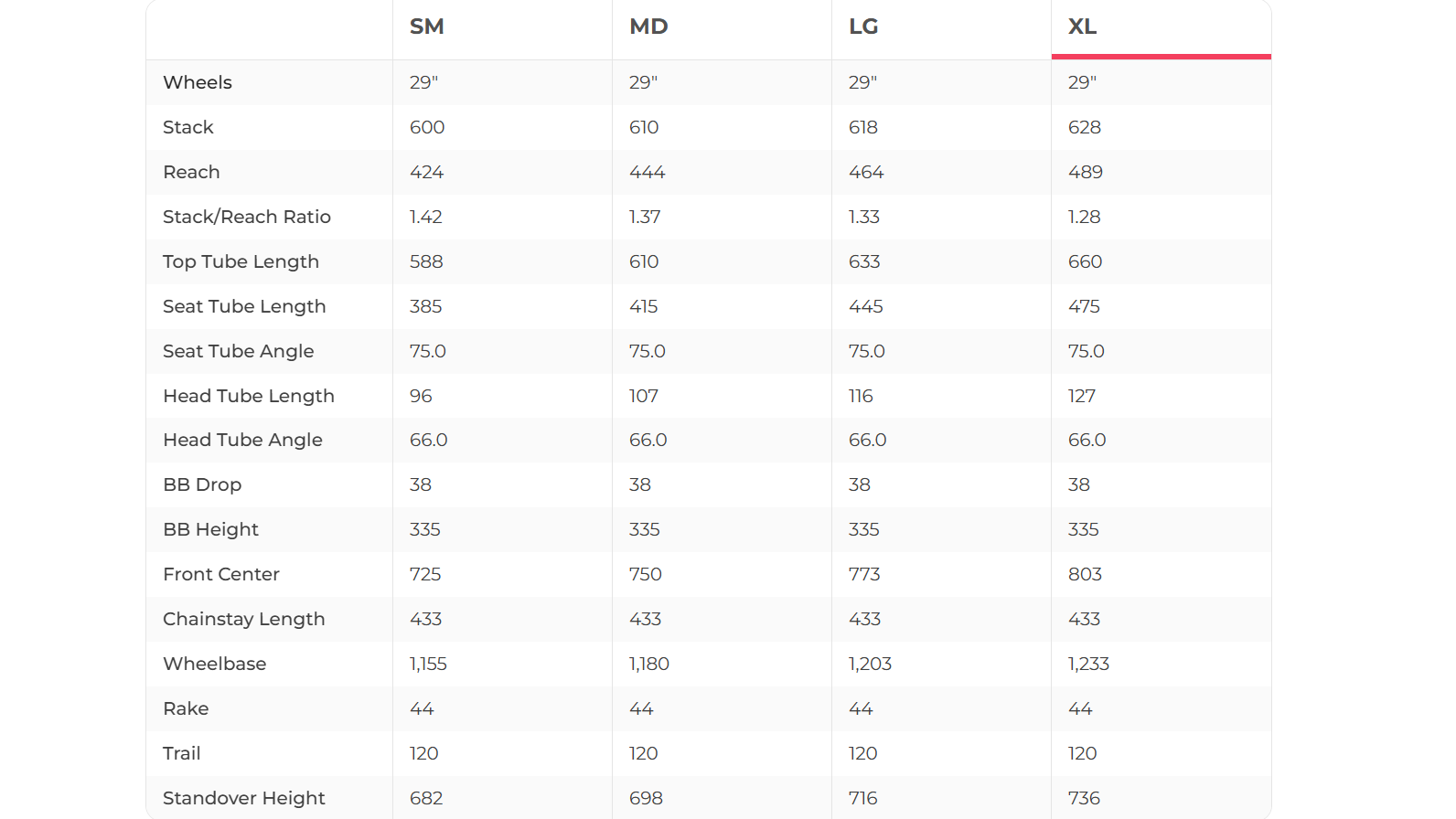Image resolution: width=1456 pixels, height=819 pixels.
Task: Click the BB Drop row label
Action: point(202,484)
